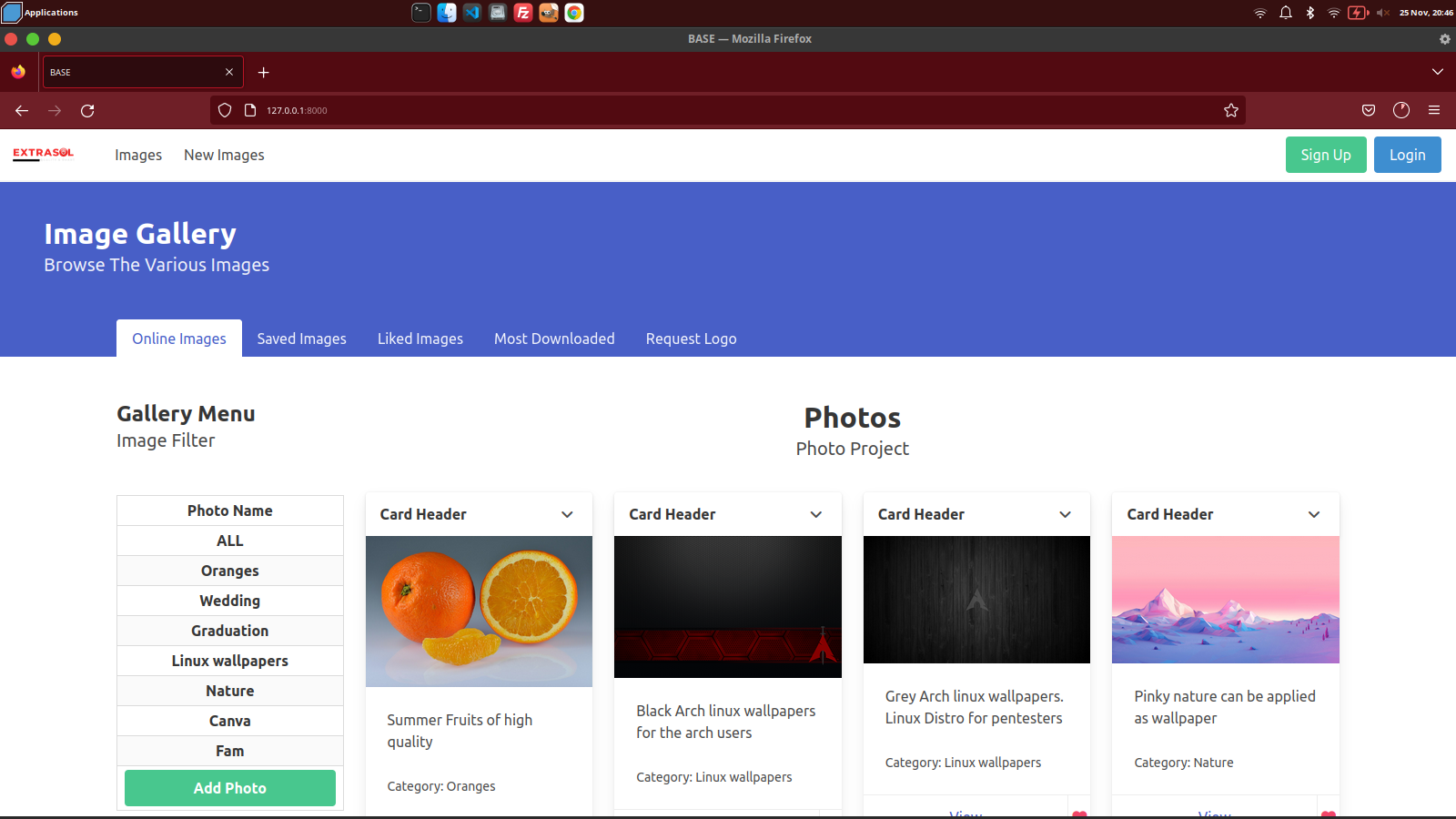Click the Sign Up button

pos(1325,155)
